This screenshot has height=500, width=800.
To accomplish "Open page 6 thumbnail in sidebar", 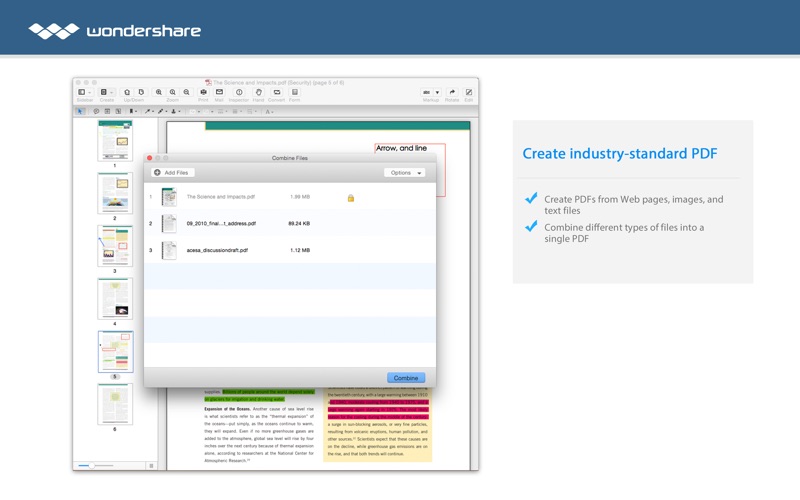I will point(115,404).
